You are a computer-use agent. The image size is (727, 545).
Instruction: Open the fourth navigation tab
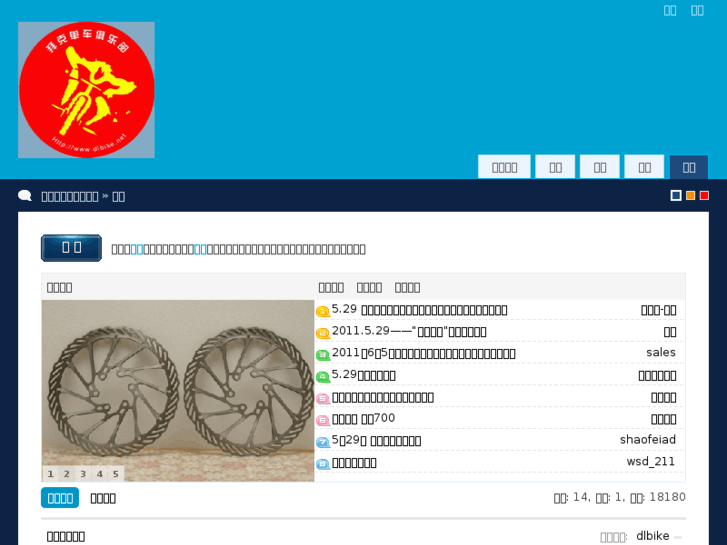(x=644, y=167)
